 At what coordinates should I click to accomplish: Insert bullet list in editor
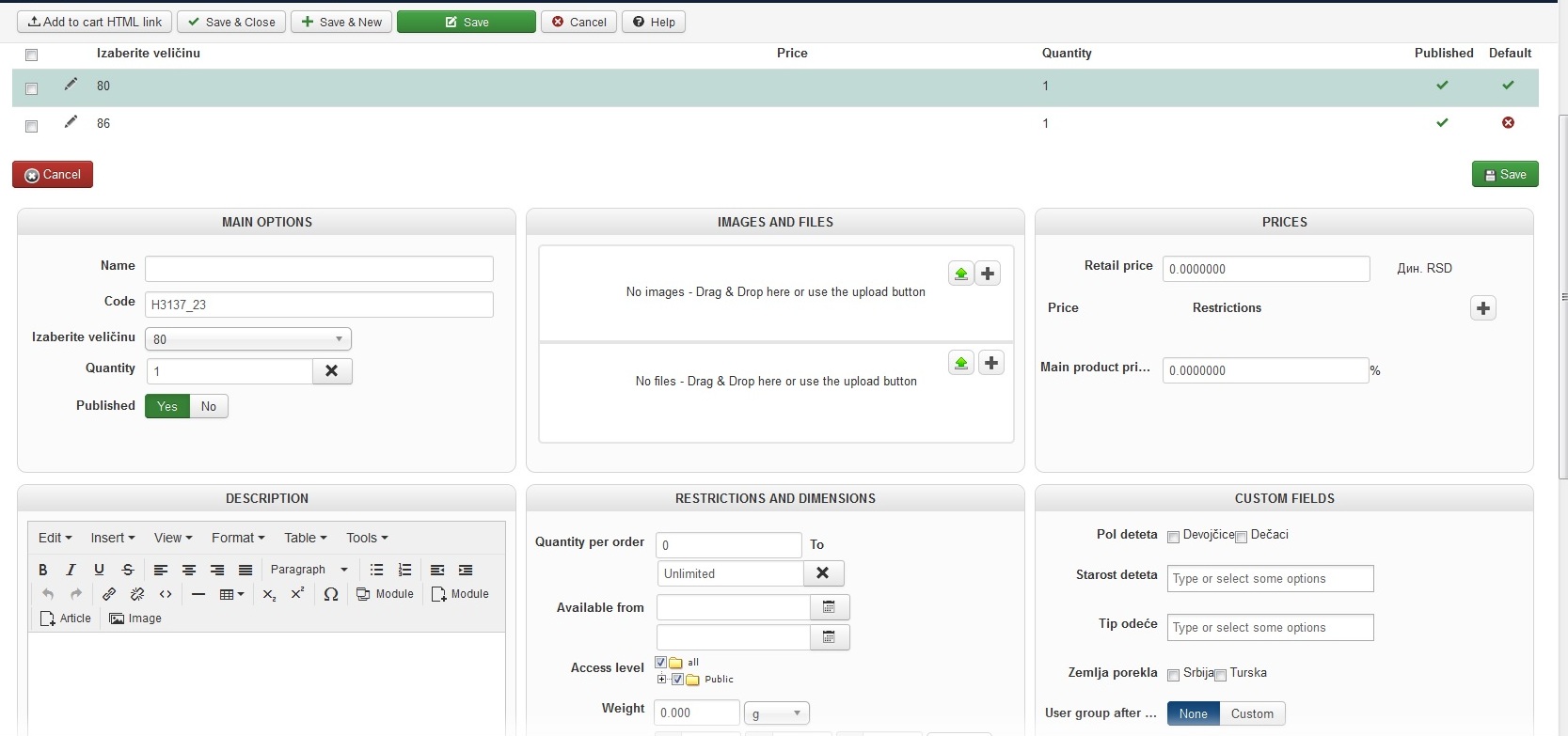point(376,570)
